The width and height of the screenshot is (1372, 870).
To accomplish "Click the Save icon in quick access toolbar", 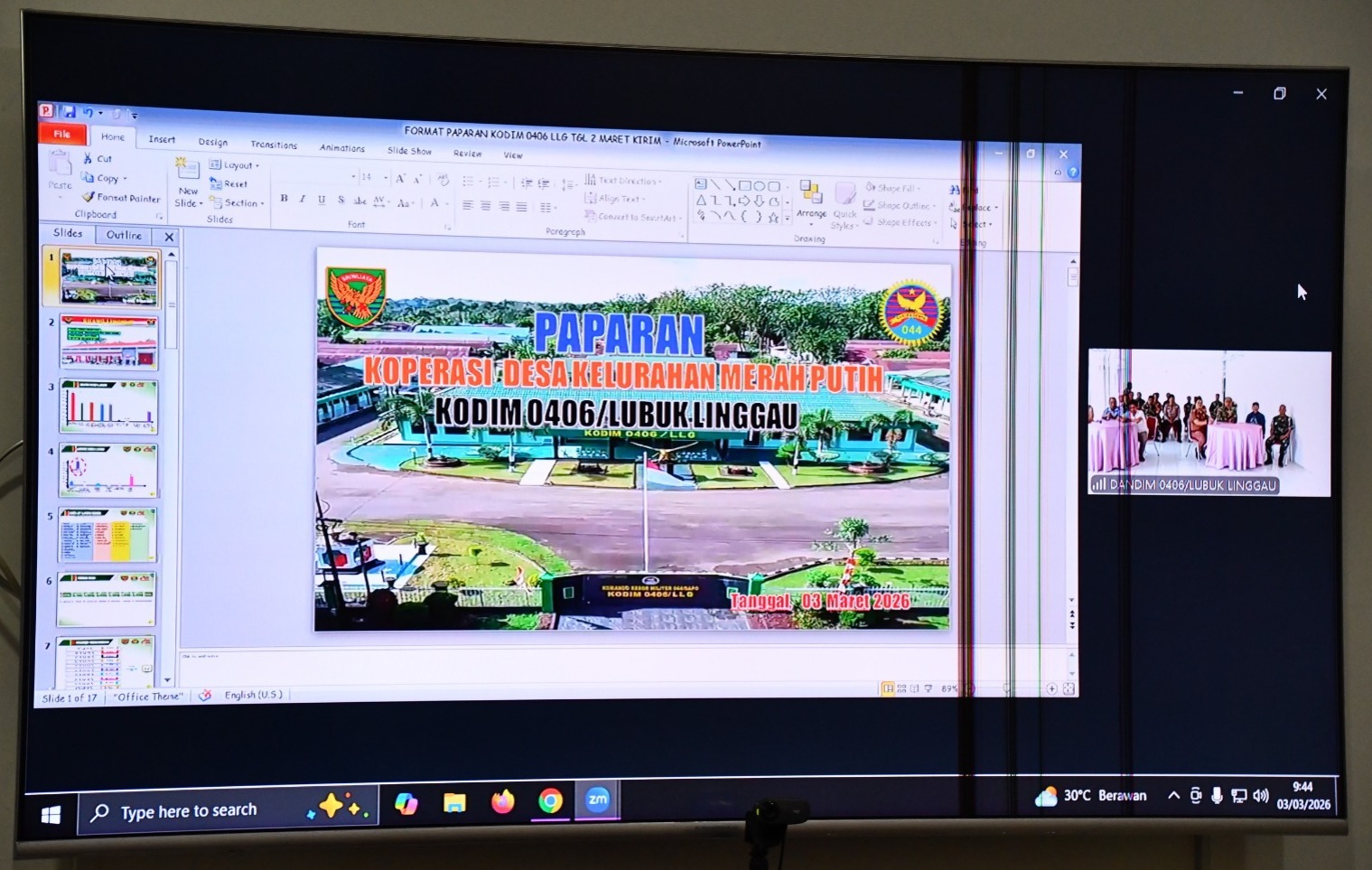I will point(69,112).
